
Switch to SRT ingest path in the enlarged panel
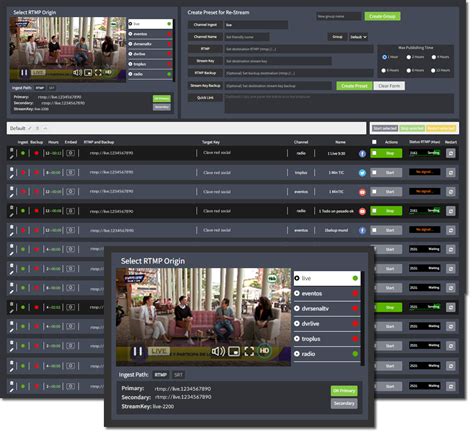click(x=178, y=375)
